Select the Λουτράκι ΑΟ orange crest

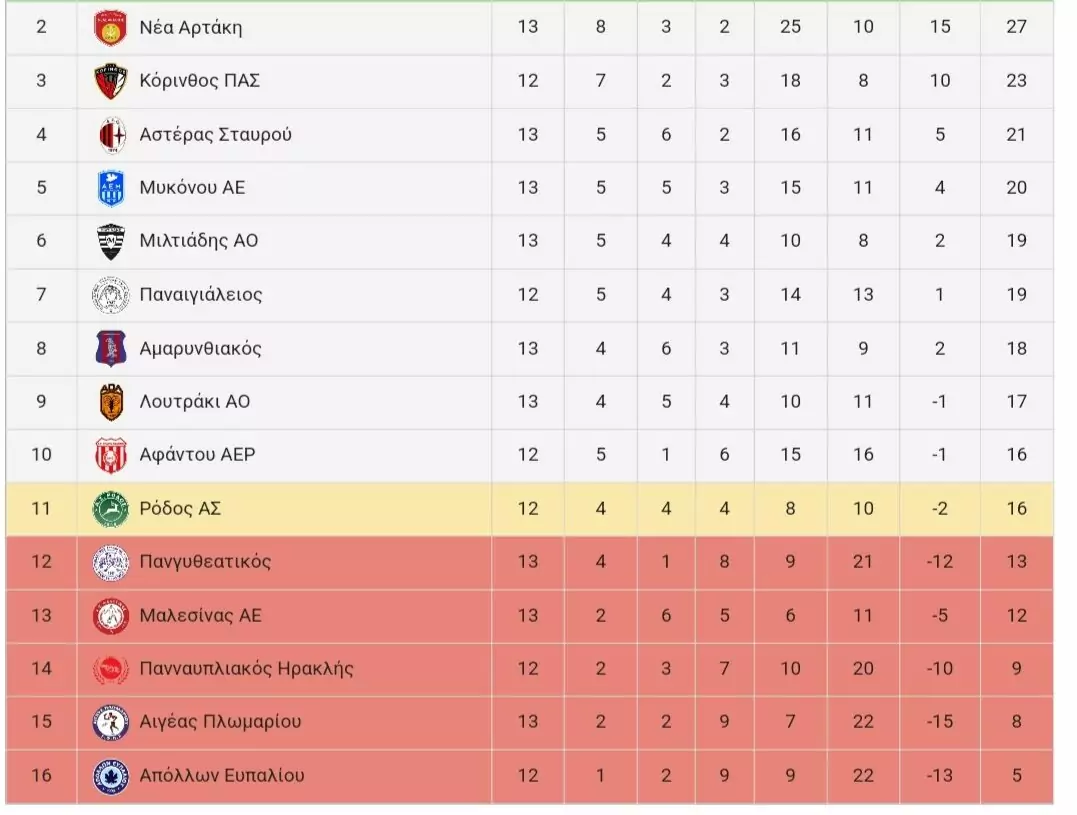[x=110, y=402]
